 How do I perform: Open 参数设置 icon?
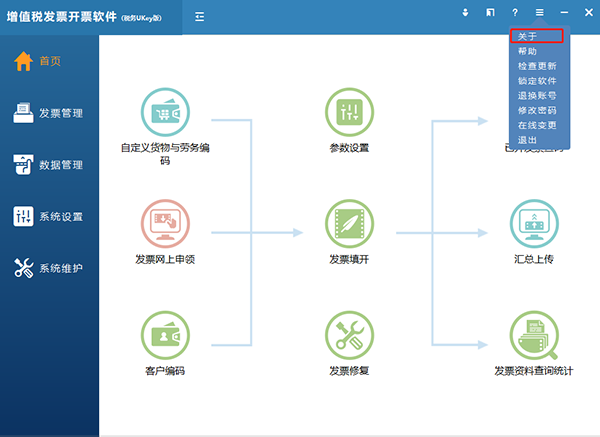349,113
